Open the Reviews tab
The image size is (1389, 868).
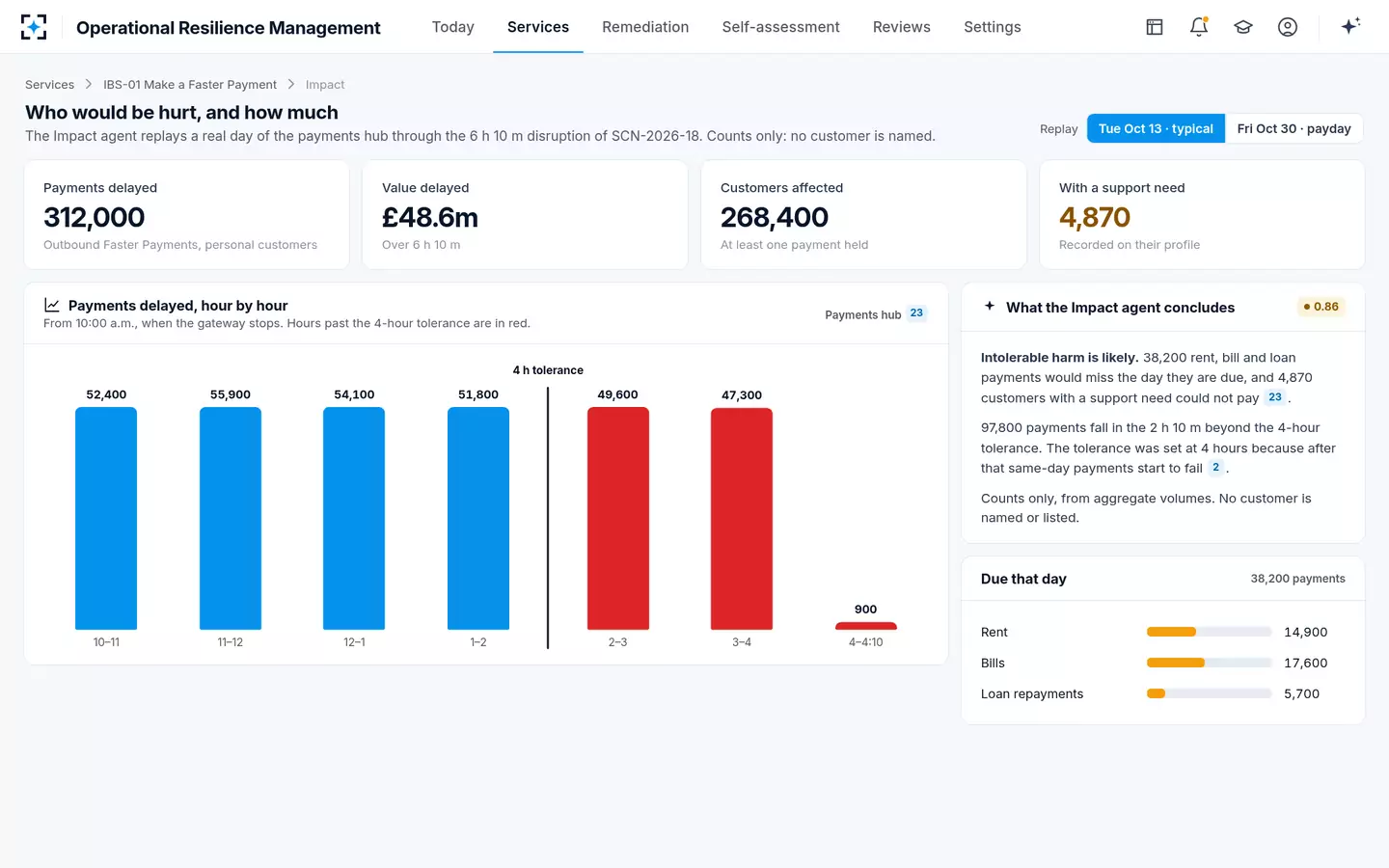coord(902,27)
